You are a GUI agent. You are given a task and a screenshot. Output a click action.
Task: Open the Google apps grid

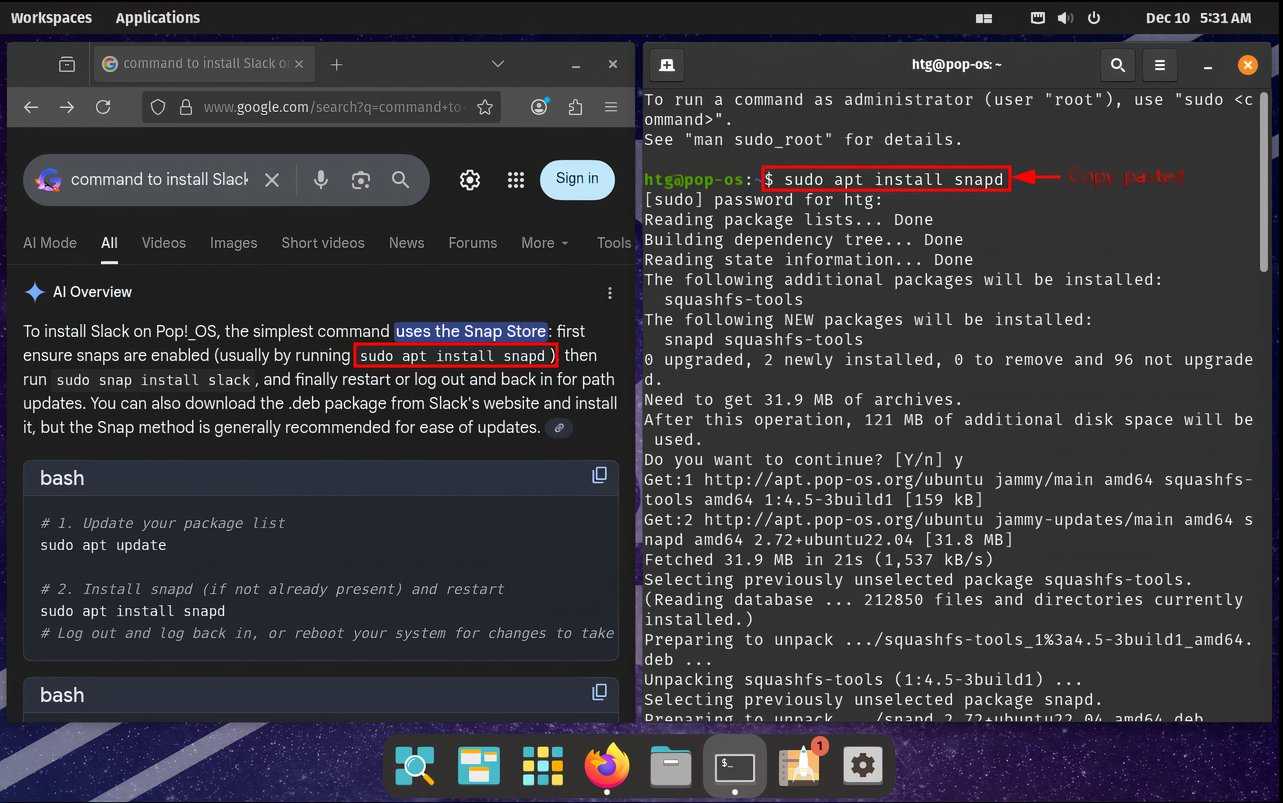[x=516, y=180]
